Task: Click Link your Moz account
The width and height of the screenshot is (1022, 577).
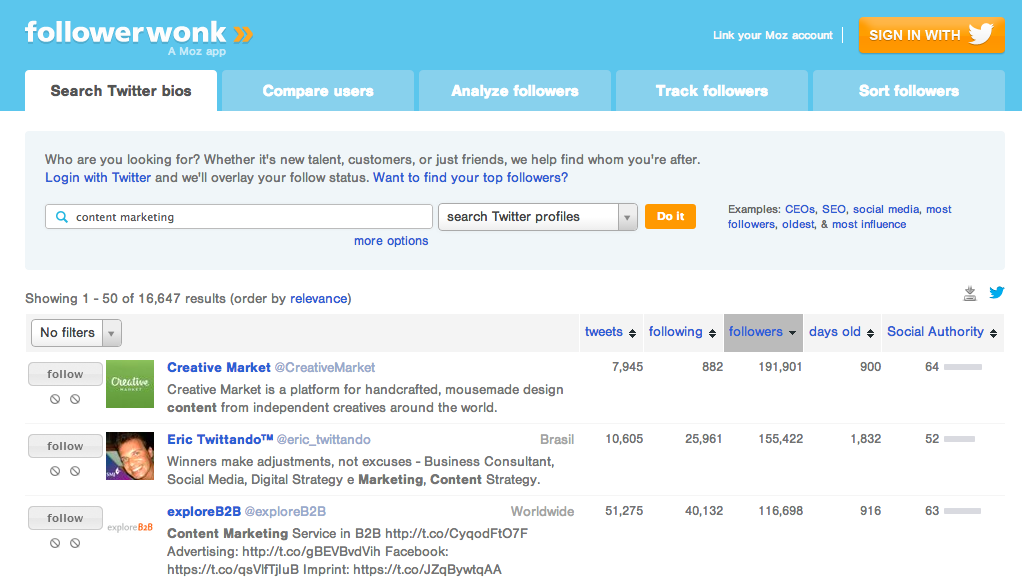Action: [x=772, y=35]
